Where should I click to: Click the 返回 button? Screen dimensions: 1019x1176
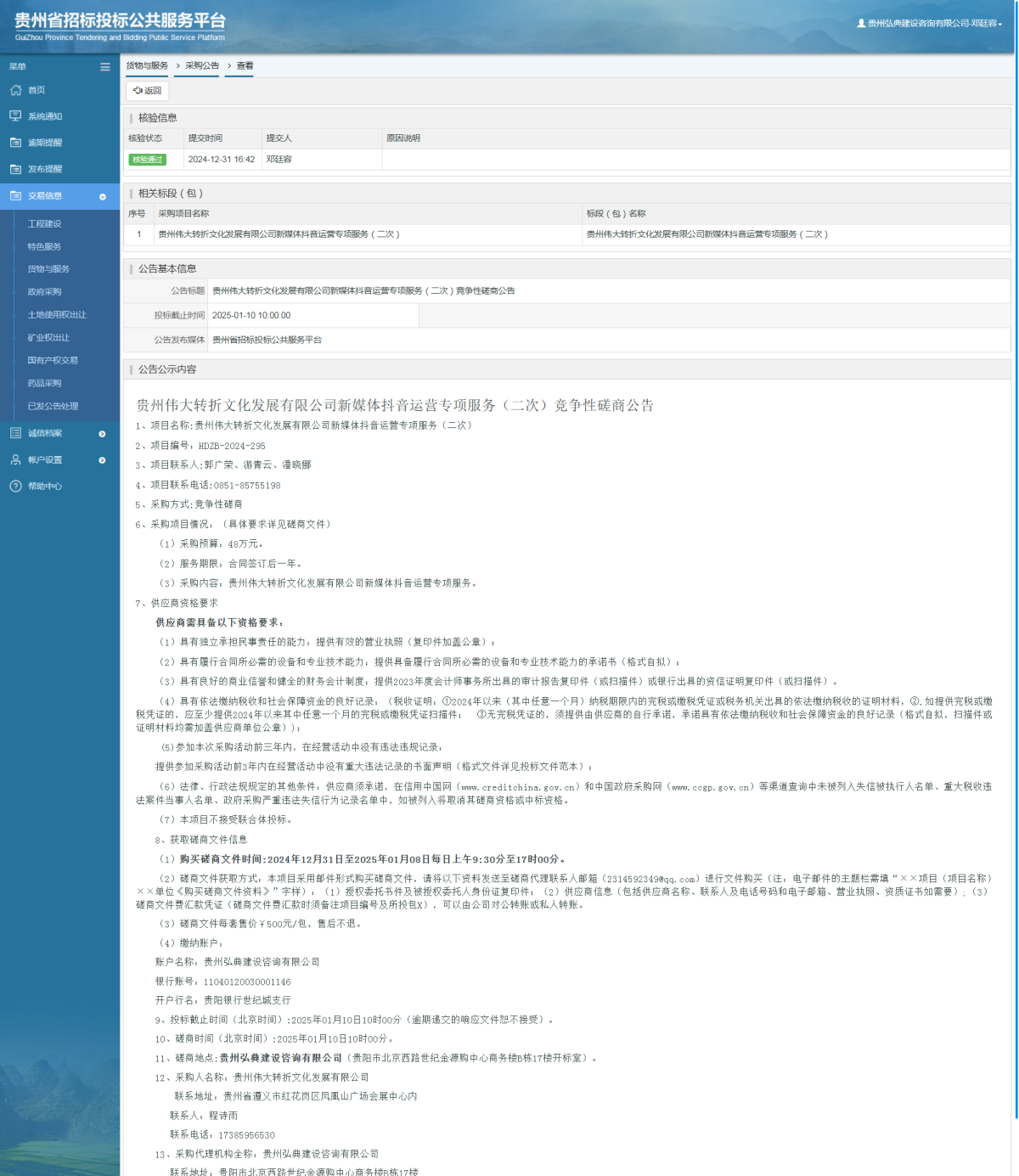[146, 91]
